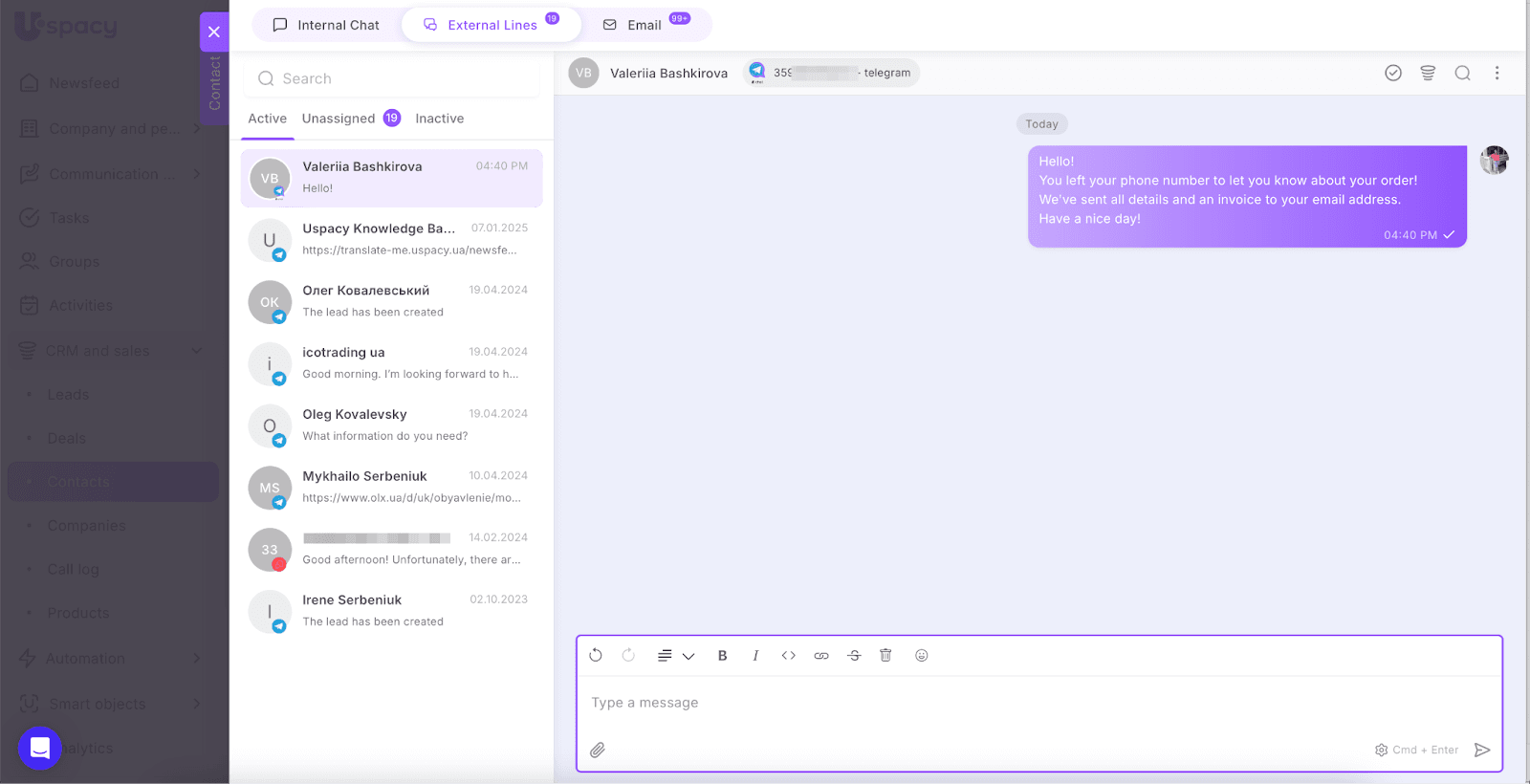The height and width of the screenshot is (784, 1530).
Task: Attach a file with paperclip icon
Action: point(598,750)
